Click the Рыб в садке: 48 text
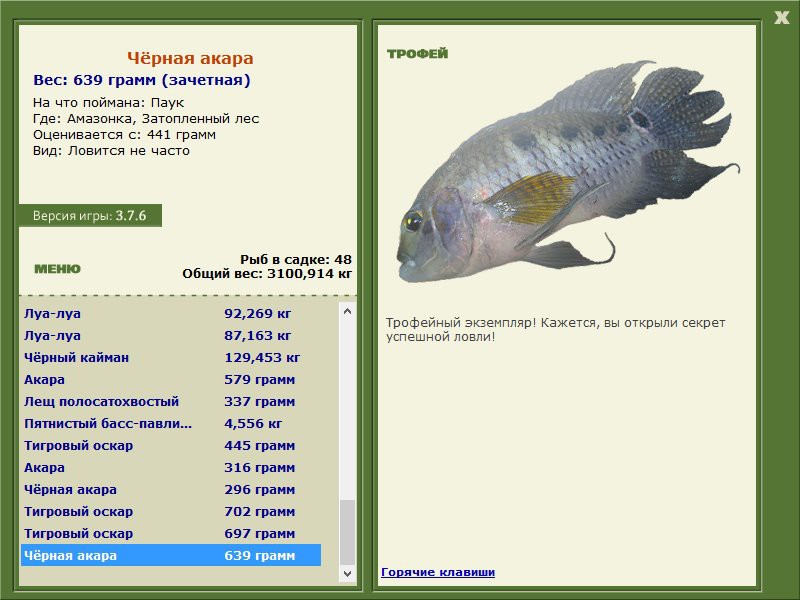The width and height of the screenshot is (800, 600). (x=296, y=259)
